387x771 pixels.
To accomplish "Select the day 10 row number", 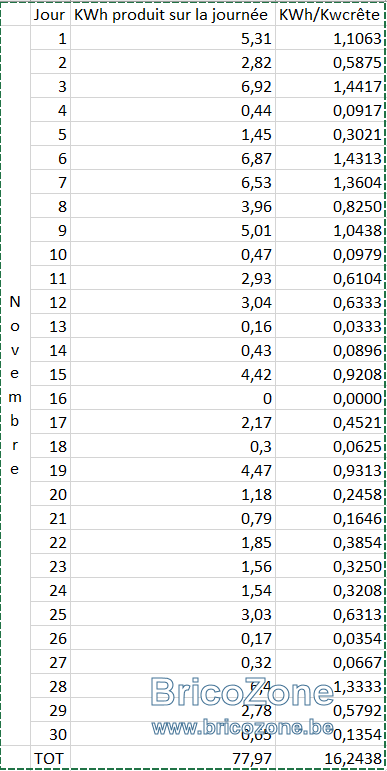I will pos(50,255).
